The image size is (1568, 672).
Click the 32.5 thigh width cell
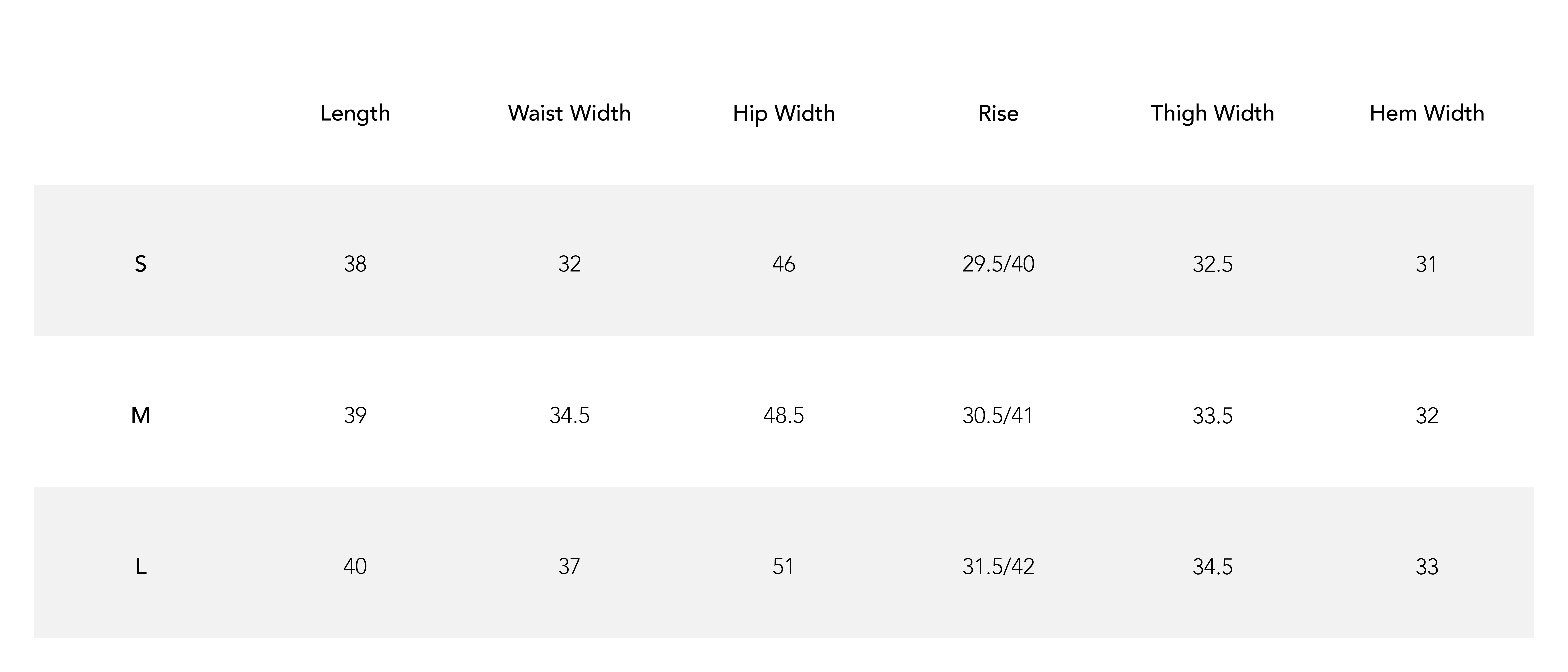point(1213,264)
